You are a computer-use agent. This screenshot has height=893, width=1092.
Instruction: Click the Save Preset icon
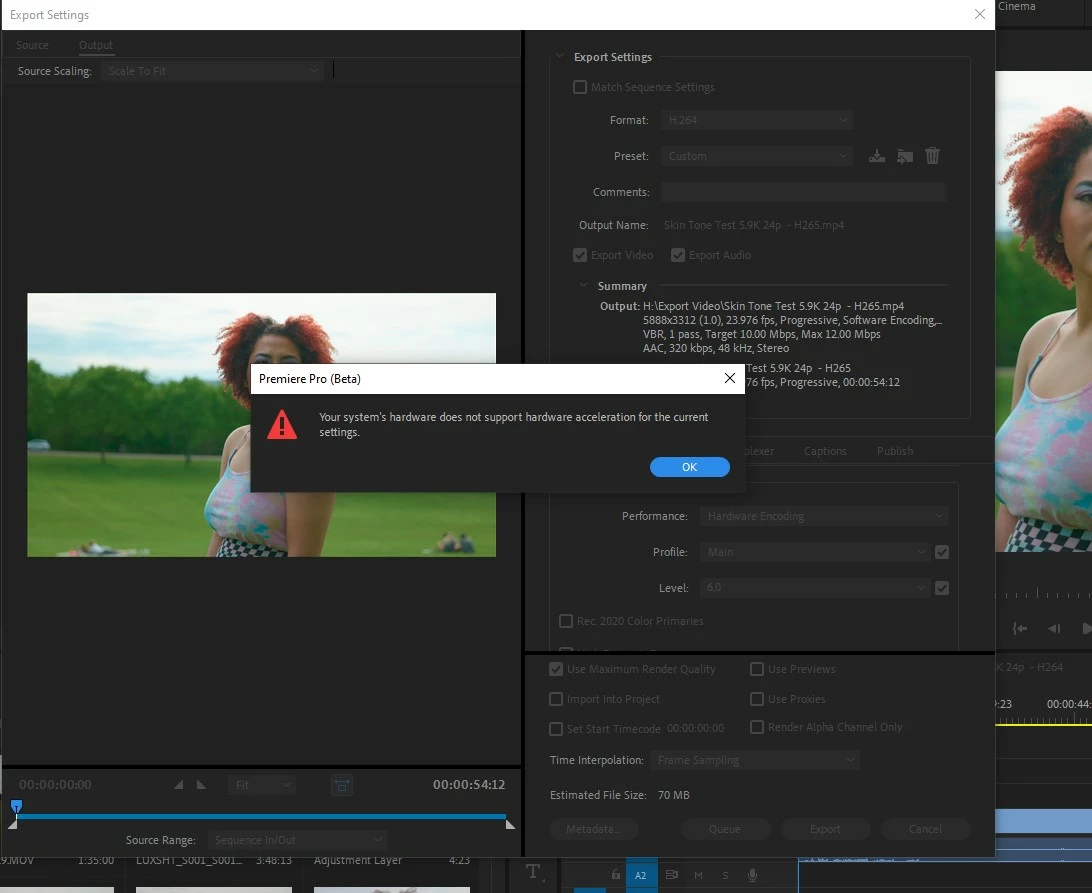coord(877,156)
